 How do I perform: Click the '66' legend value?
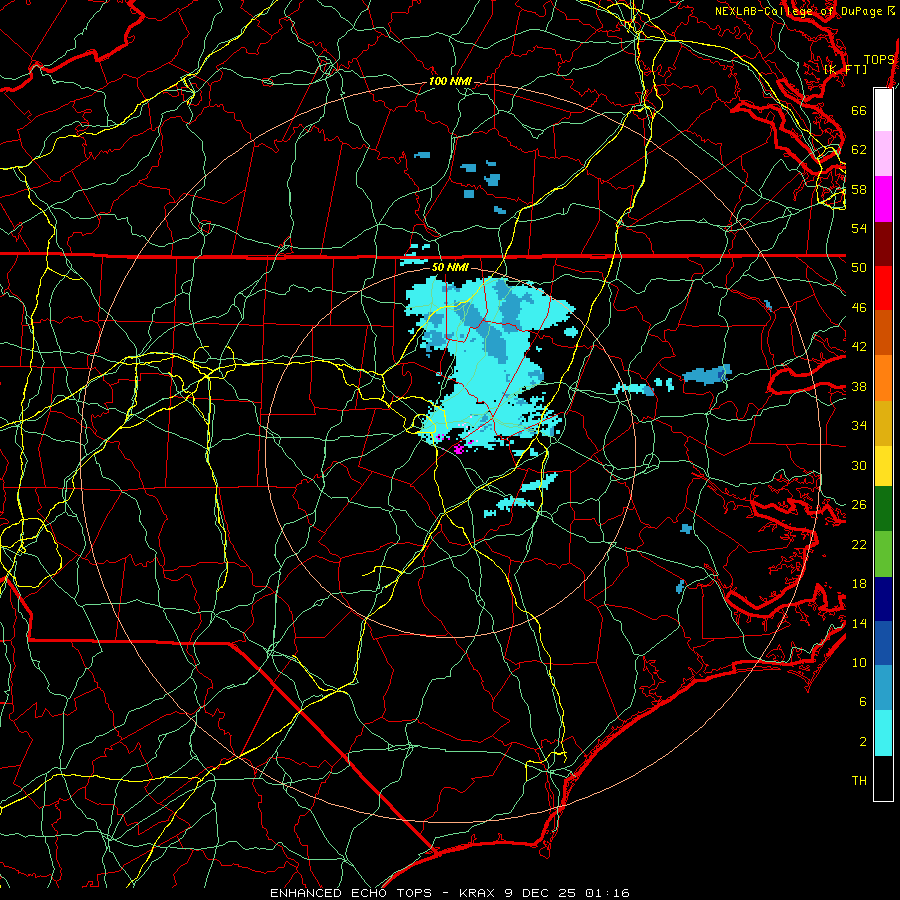click(x=859, y=111)
